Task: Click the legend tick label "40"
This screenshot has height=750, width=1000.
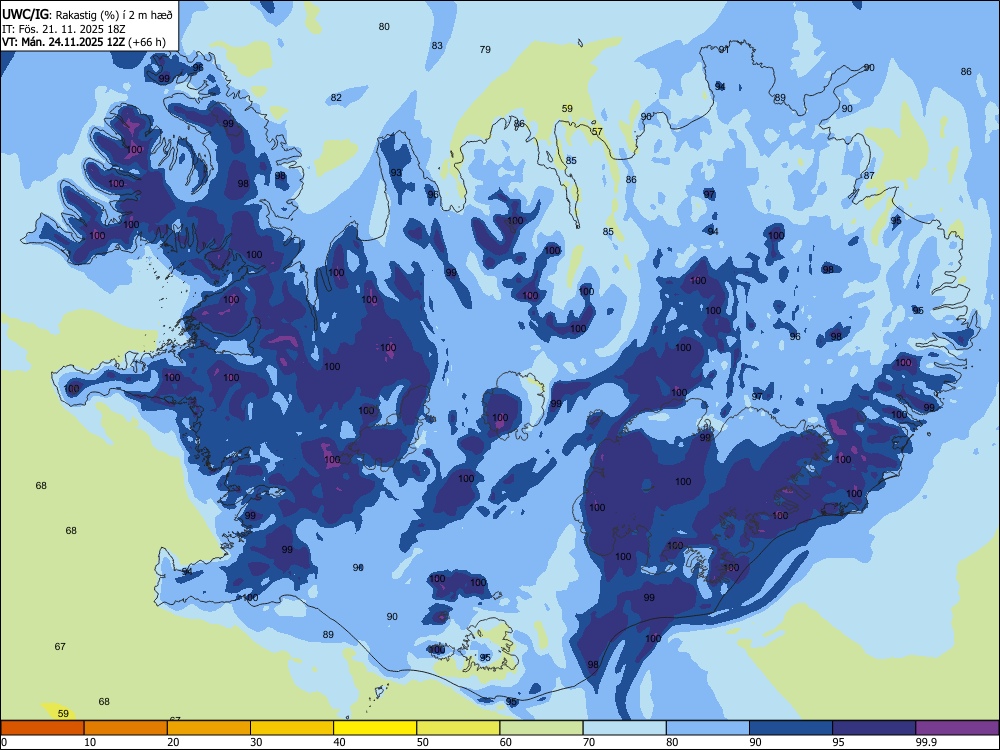Action: (x=340, y=742)
